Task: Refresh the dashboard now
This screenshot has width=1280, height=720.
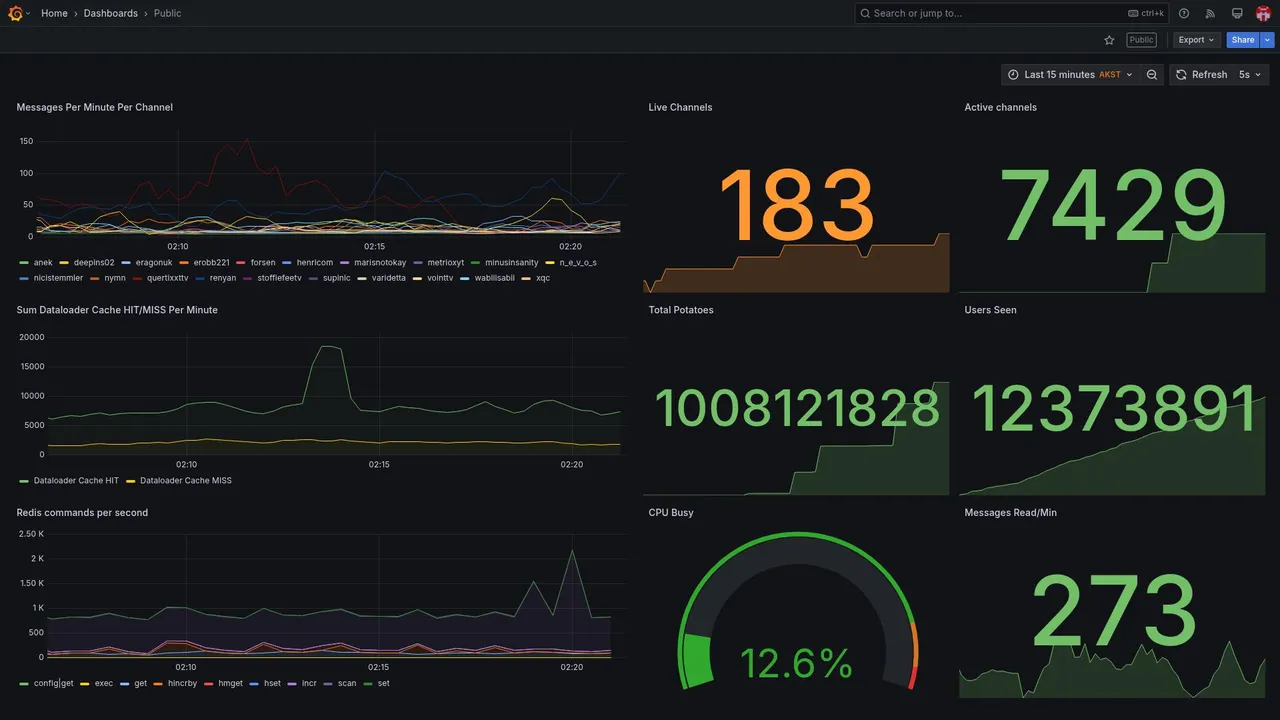Action: (1200, 75)
